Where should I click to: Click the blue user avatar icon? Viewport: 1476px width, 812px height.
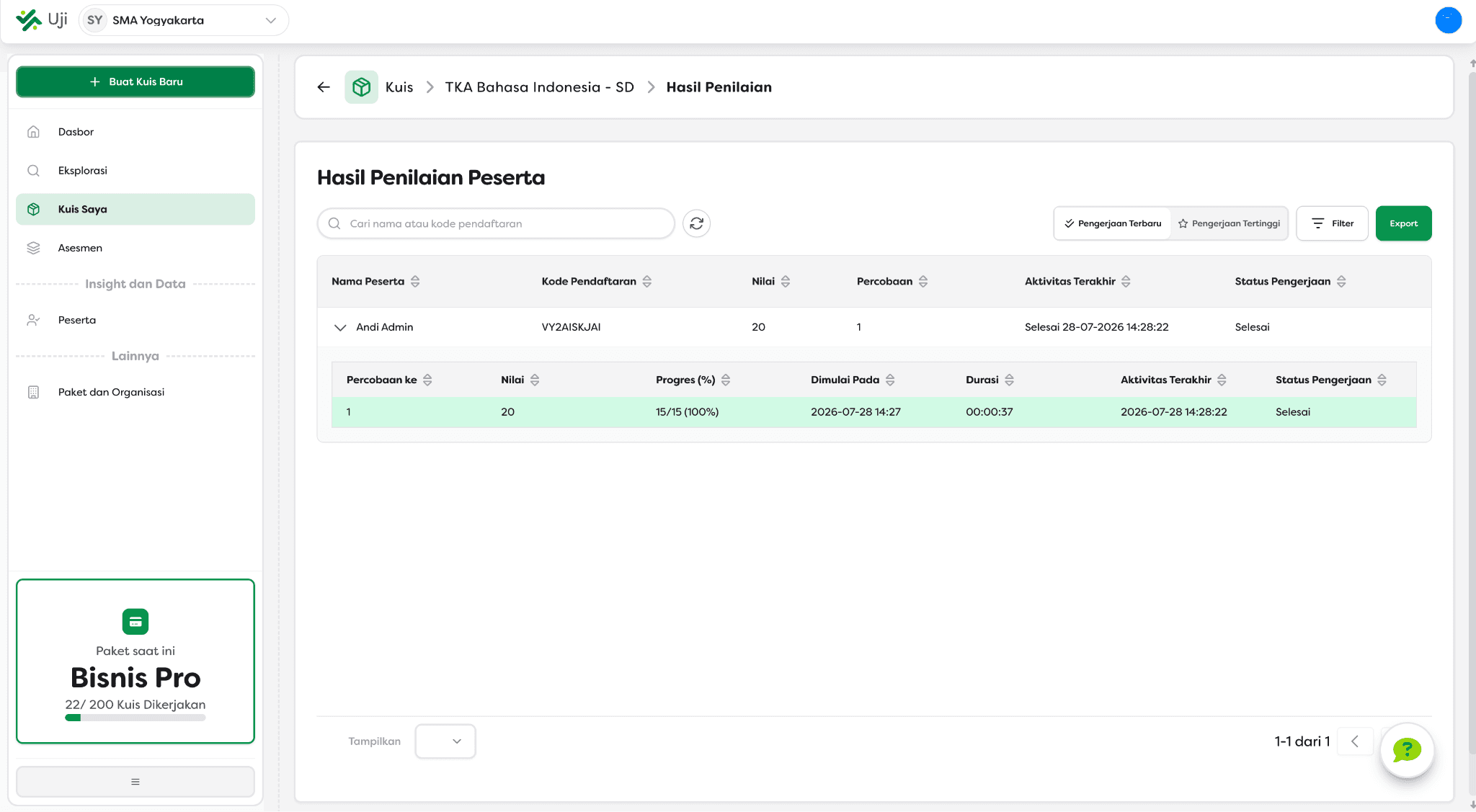(1448, 20)
